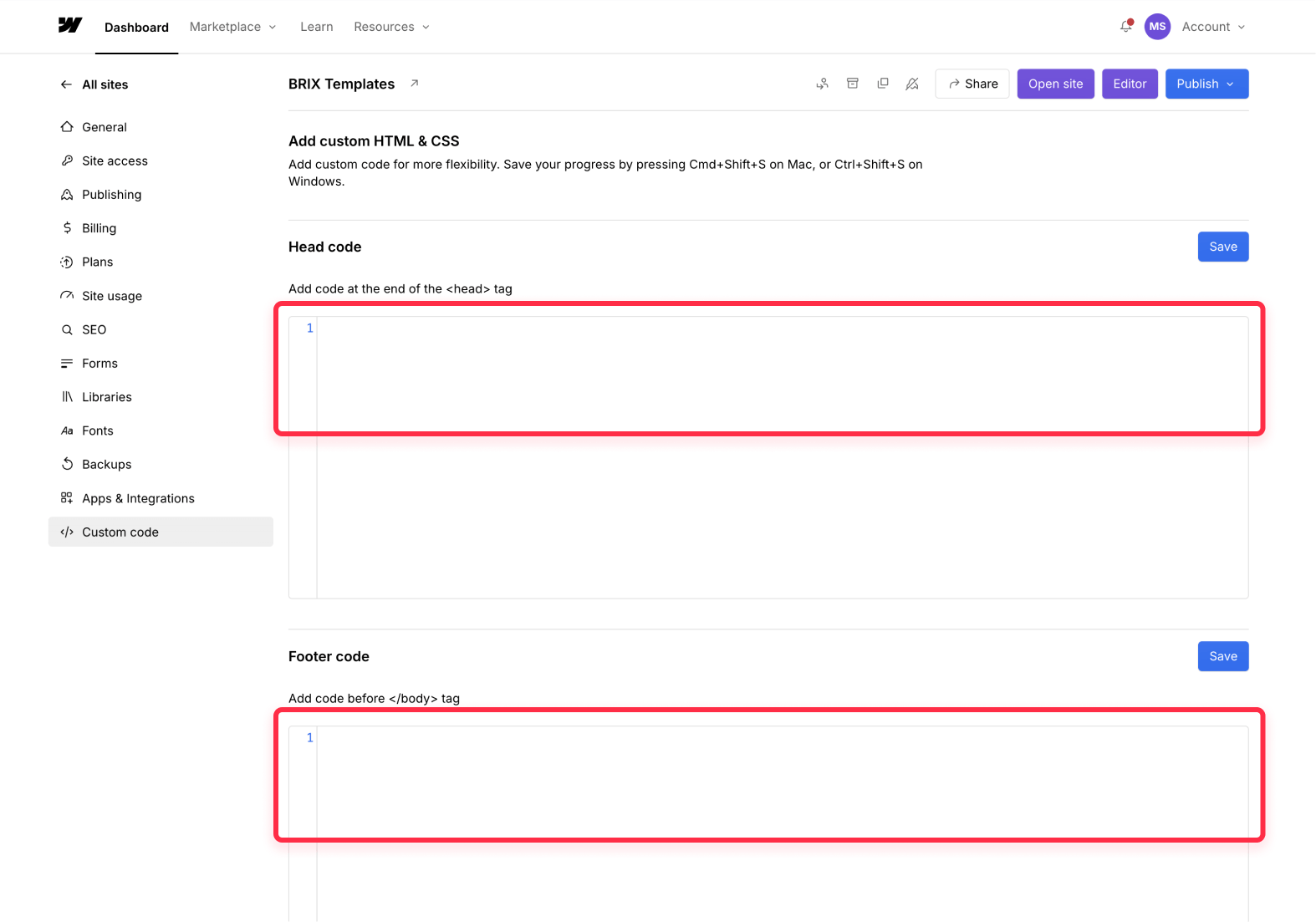The width and height of the screenshot is (1316, 922).
Task: Click the Share button
Action: click(x=972, y=84)
